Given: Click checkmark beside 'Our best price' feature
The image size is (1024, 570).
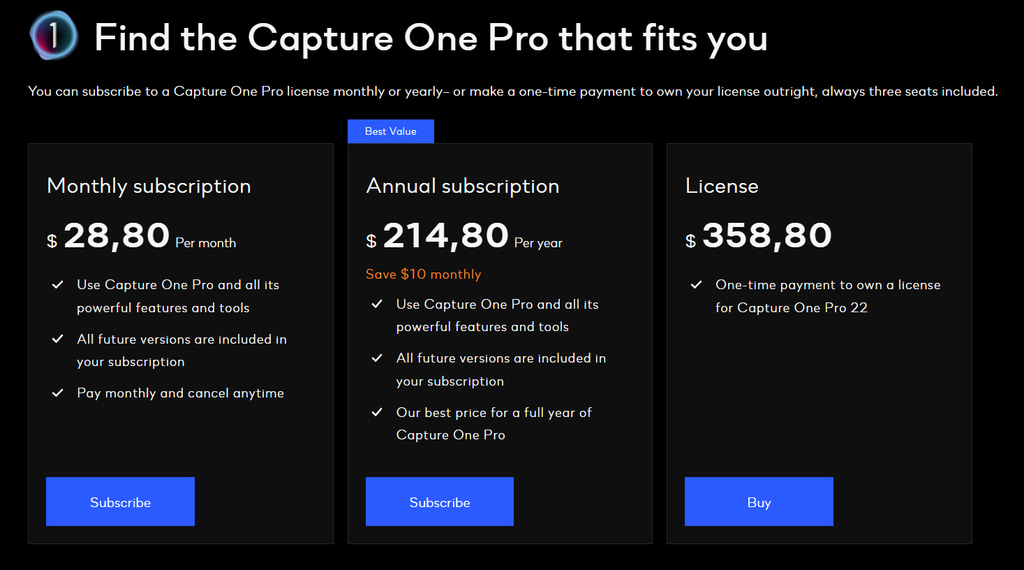Looking at the screenshot, I should [x=377, y=412].
